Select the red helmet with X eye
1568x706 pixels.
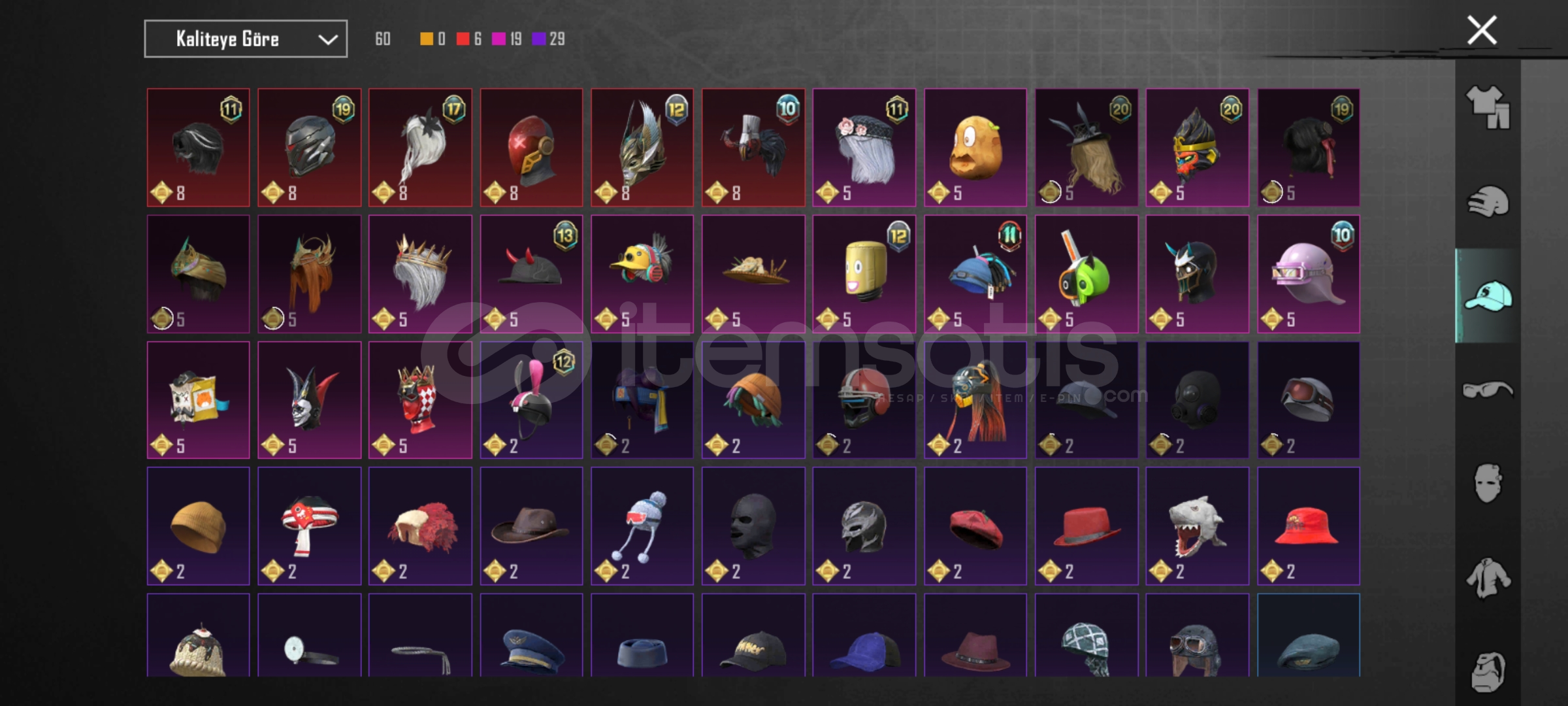[x=531, y=148]
